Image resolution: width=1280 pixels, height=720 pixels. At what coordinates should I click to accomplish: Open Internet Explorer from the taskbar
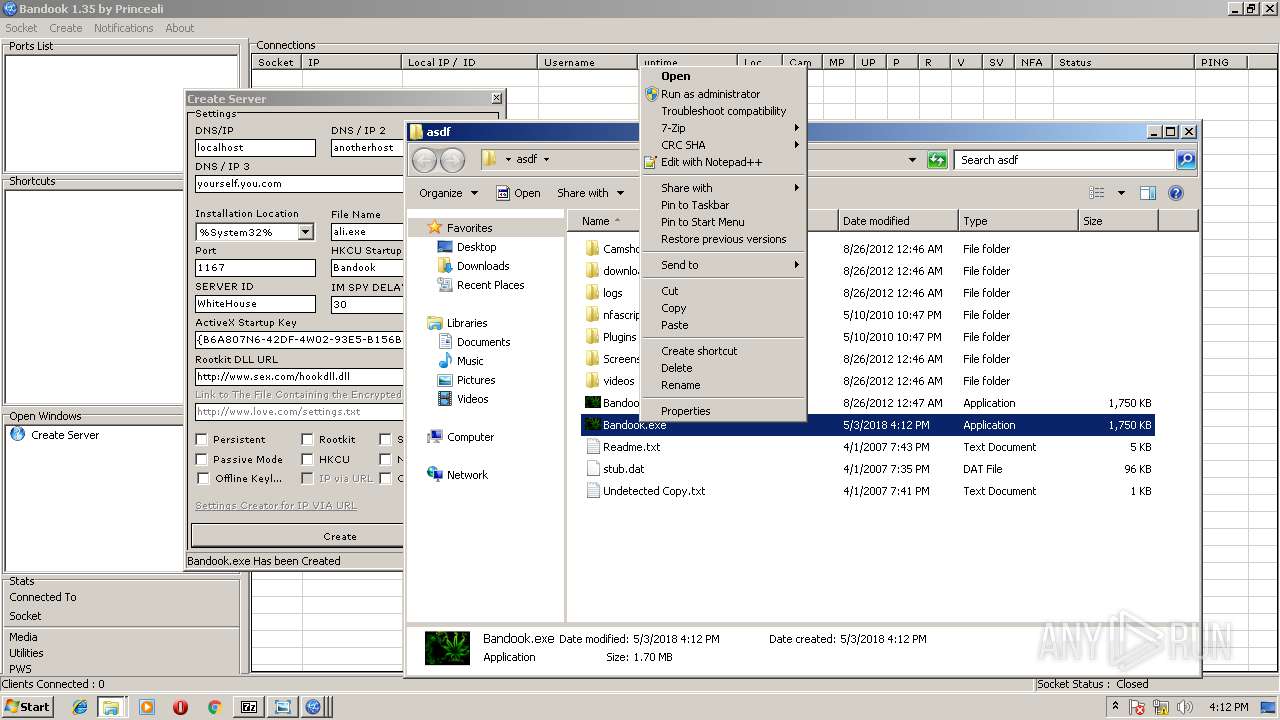coord(80,707)
